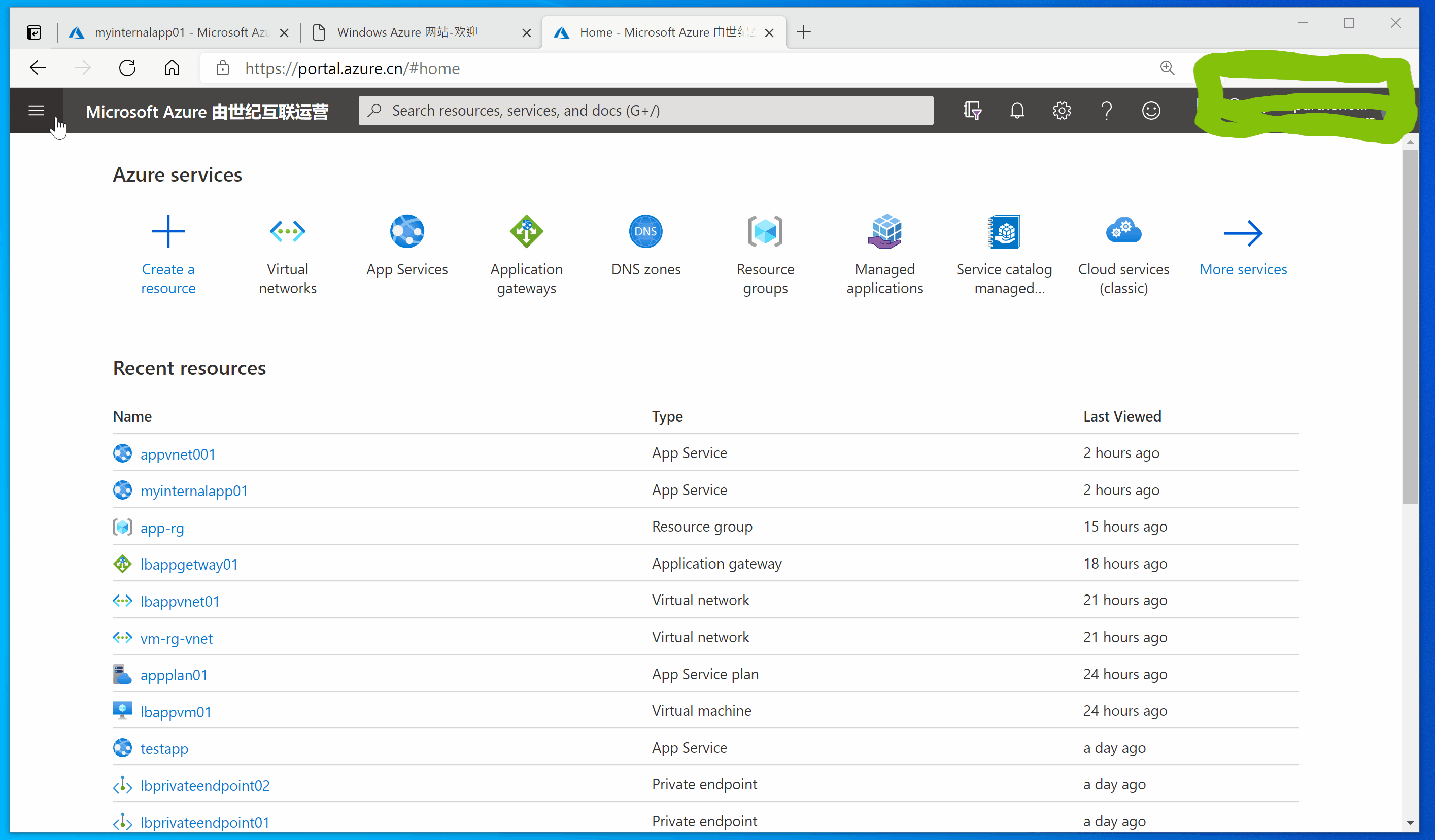Switch to the myinternalapp01 browser tab
Screen dimensions: 1435x840
[181, 32]
